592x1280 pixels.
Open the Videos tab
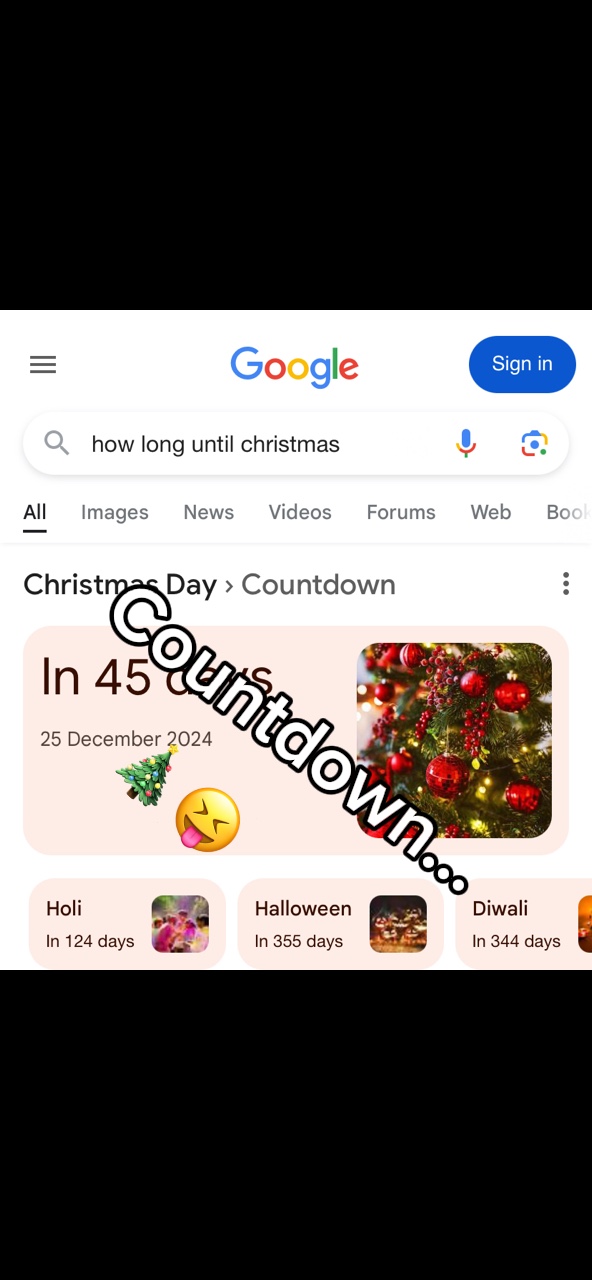pos(300,512)
